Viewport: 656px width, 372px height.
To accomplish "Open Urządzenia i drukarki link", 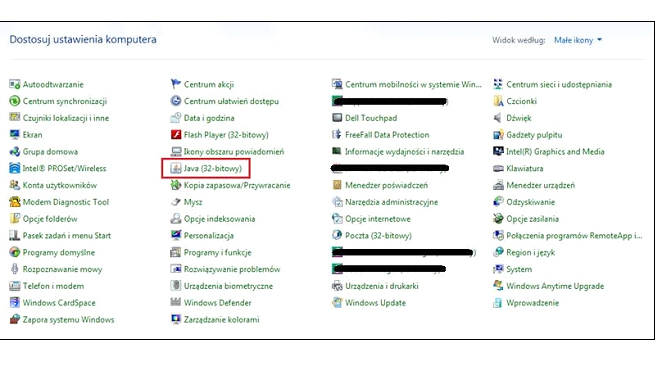I will [x=382, y=286].
